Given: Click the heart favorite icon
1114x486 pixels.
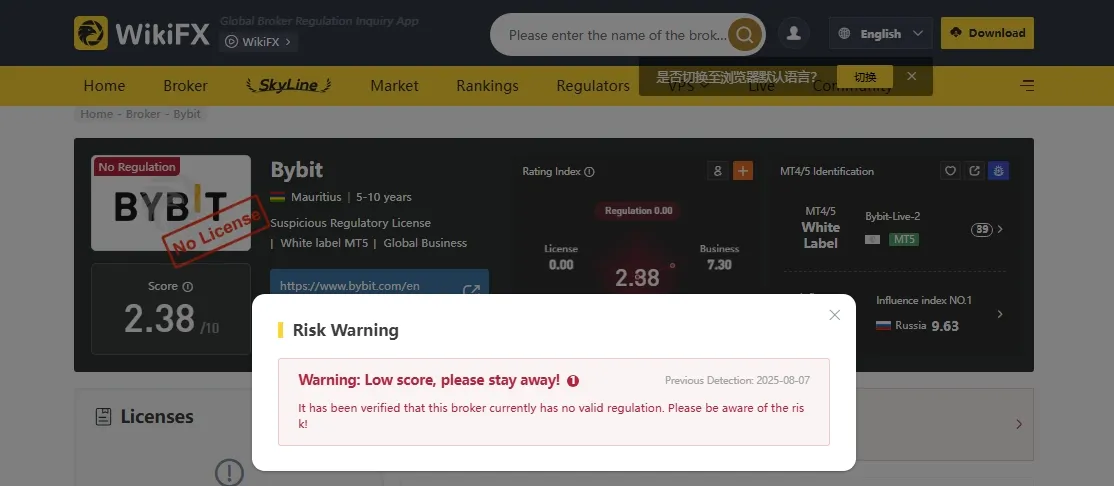Looking at the screenshot, I should [951, 171].
